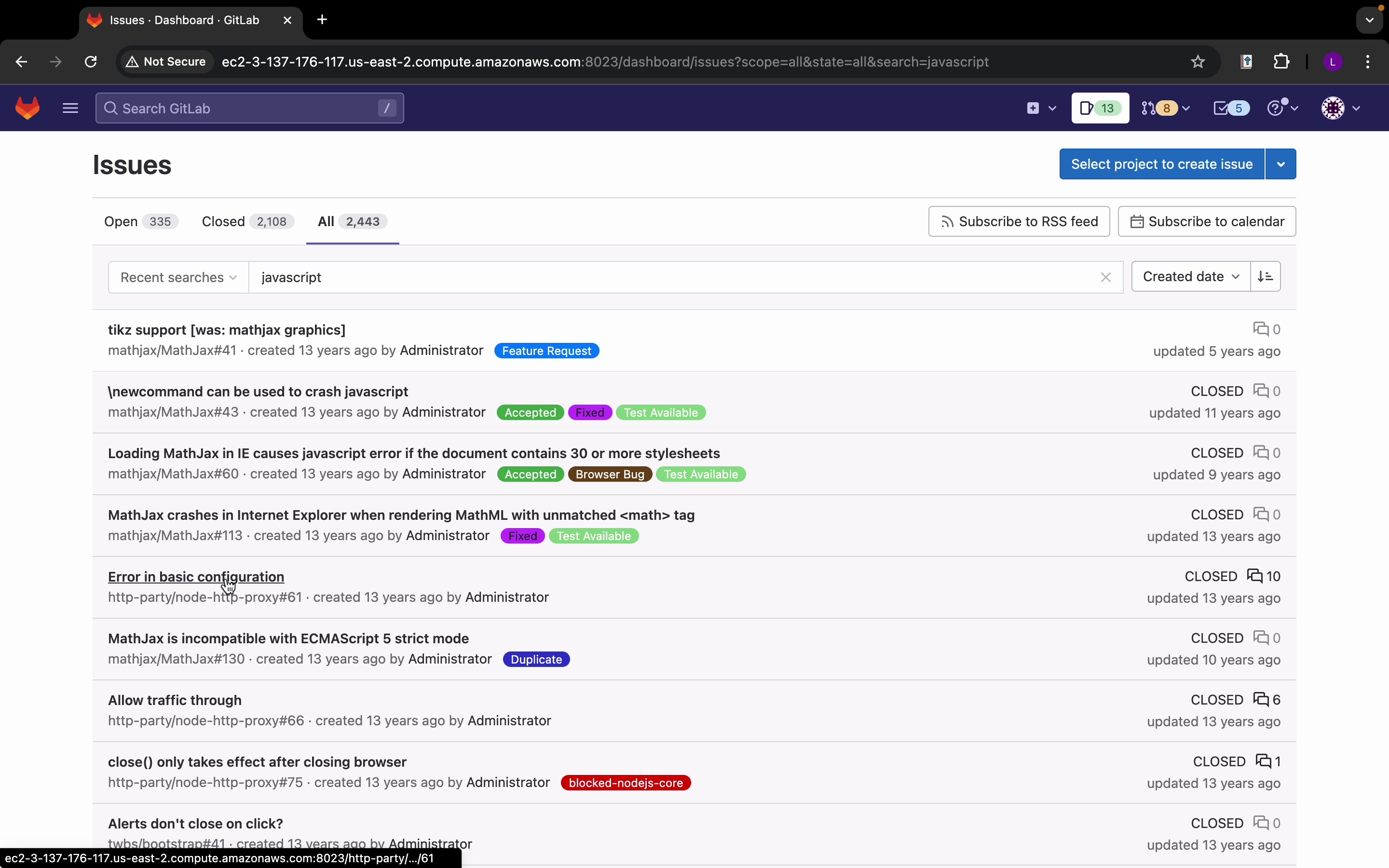Image resolution: width=1389 pixels, height=868 pixels.
Task: Bookmark this page with star icon
Action: [1198, 62]
